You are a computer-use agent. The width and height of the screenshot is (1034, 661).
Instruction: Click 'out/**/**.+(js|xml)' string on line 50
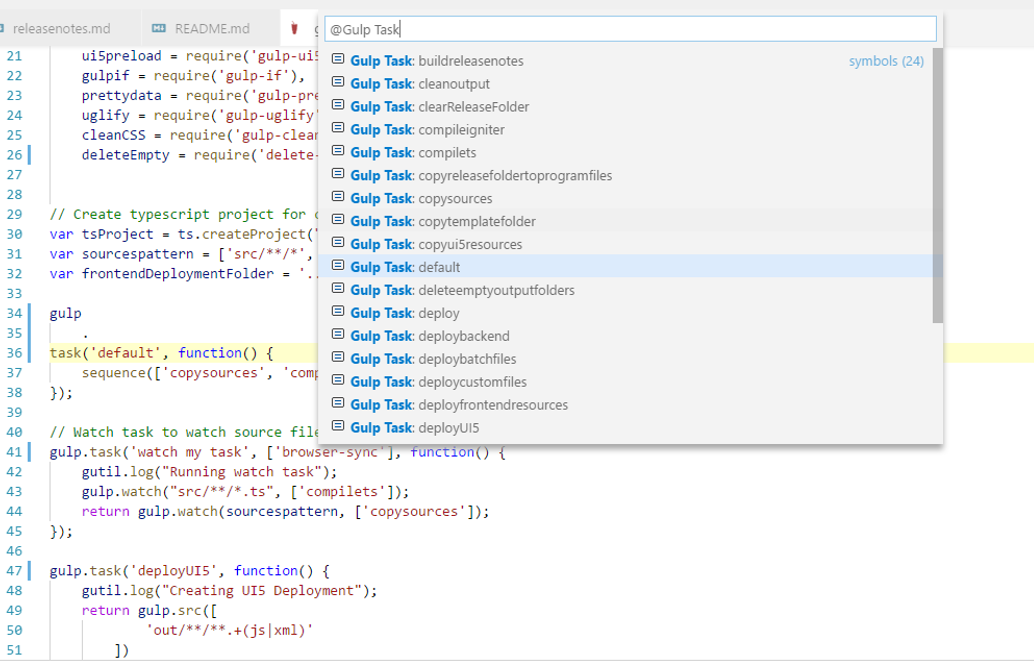[229, 630]
